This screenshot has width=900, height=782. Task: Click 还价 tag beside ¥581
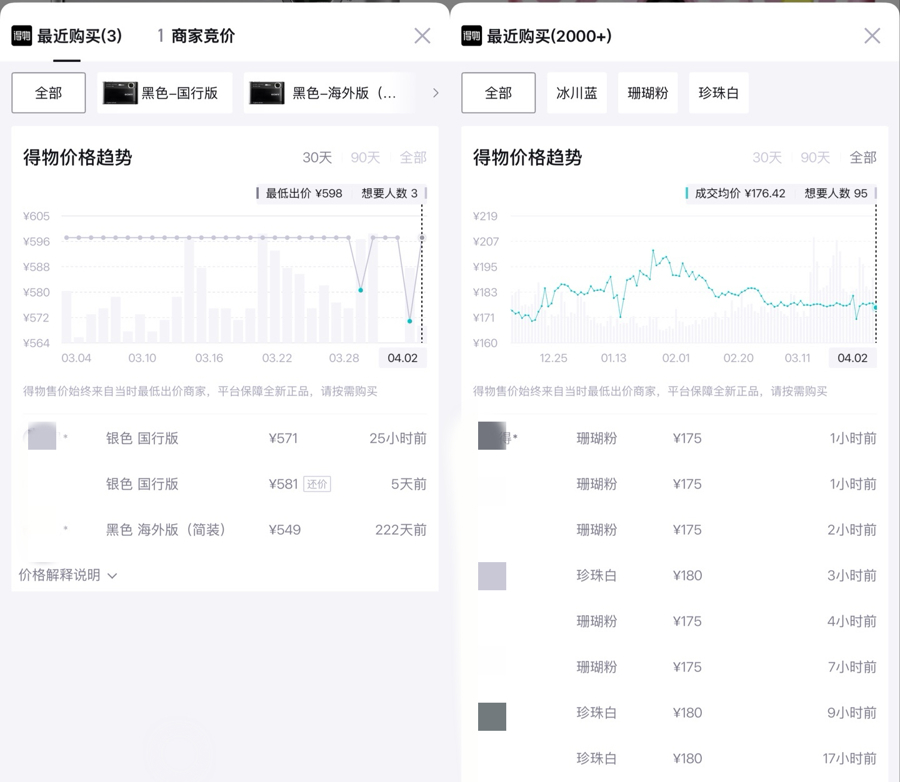pos(317,484)
